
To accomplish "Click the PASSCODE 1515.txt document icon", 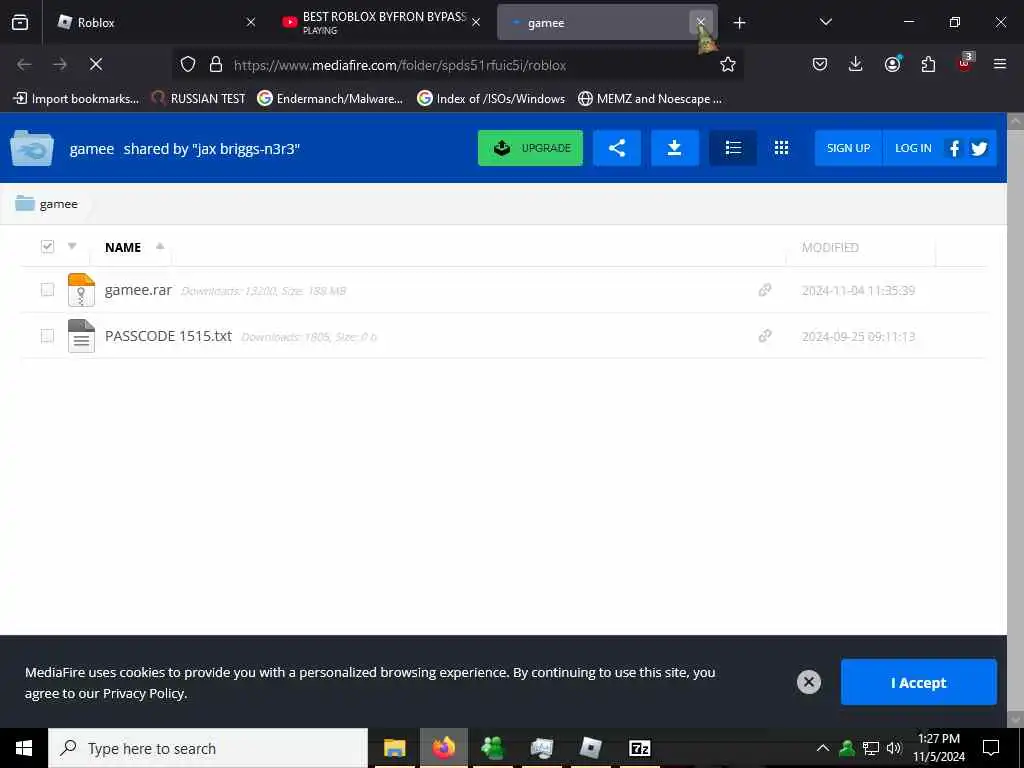I will (x=81, y=336).
